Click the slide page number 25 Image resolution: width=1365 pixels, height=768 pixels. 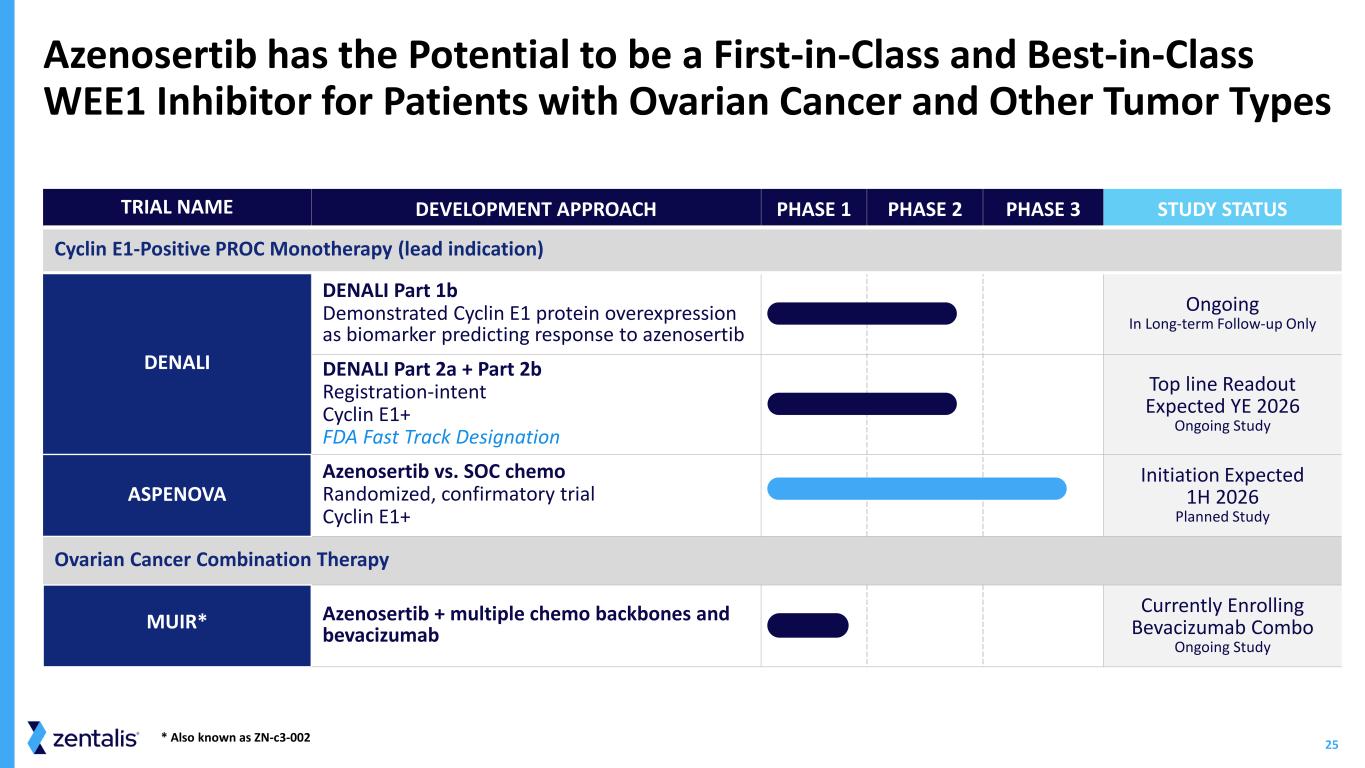(x=1331, y=744)
